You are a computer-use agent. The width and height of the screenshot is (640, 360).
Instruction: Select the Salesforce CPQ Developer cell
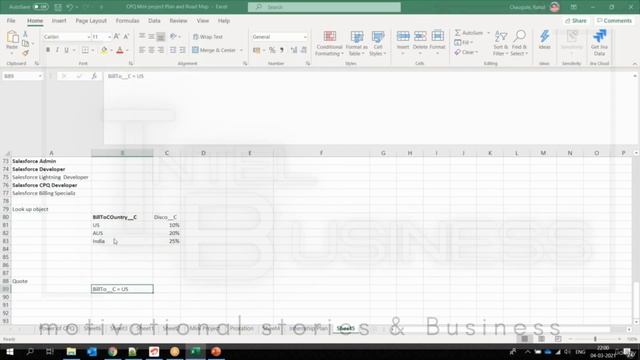[x=51, y=185]
